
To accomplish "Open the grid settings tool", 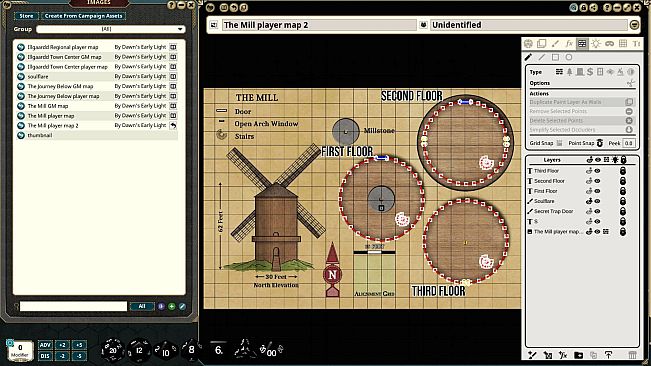I will (623, 44).
